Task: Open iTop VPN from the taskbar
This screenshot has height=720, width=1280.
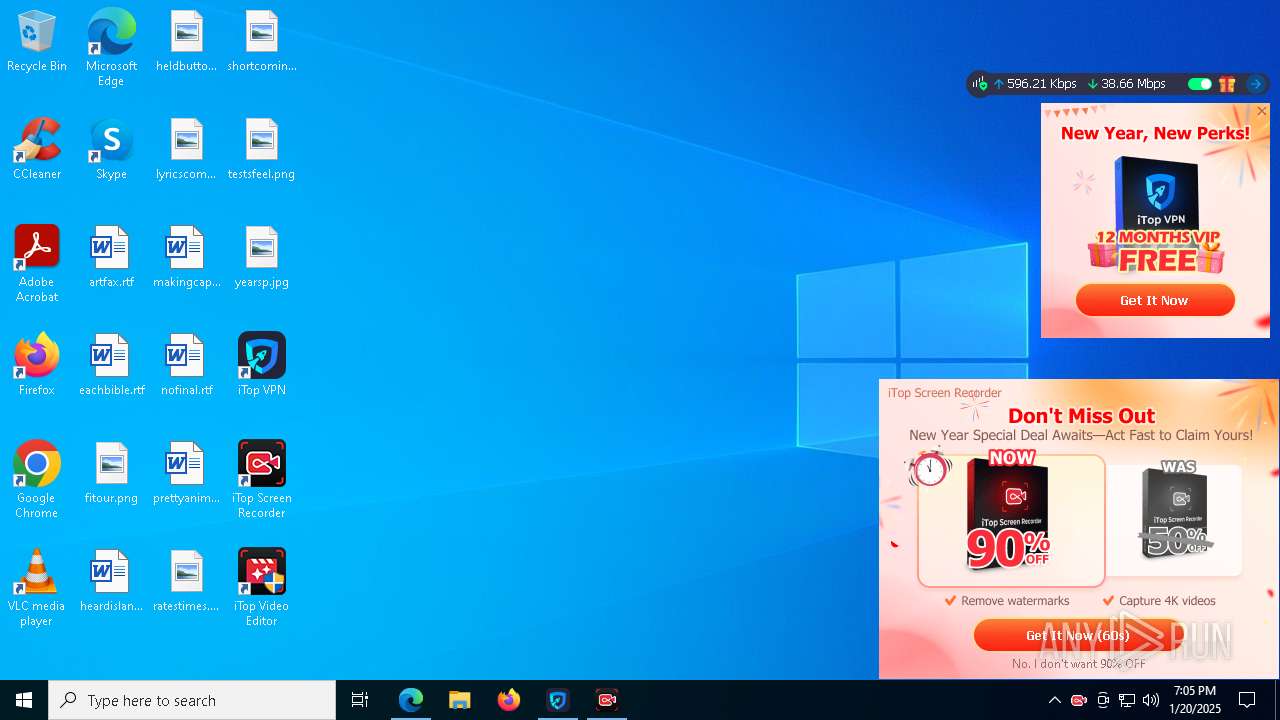Action: (558, 700)
